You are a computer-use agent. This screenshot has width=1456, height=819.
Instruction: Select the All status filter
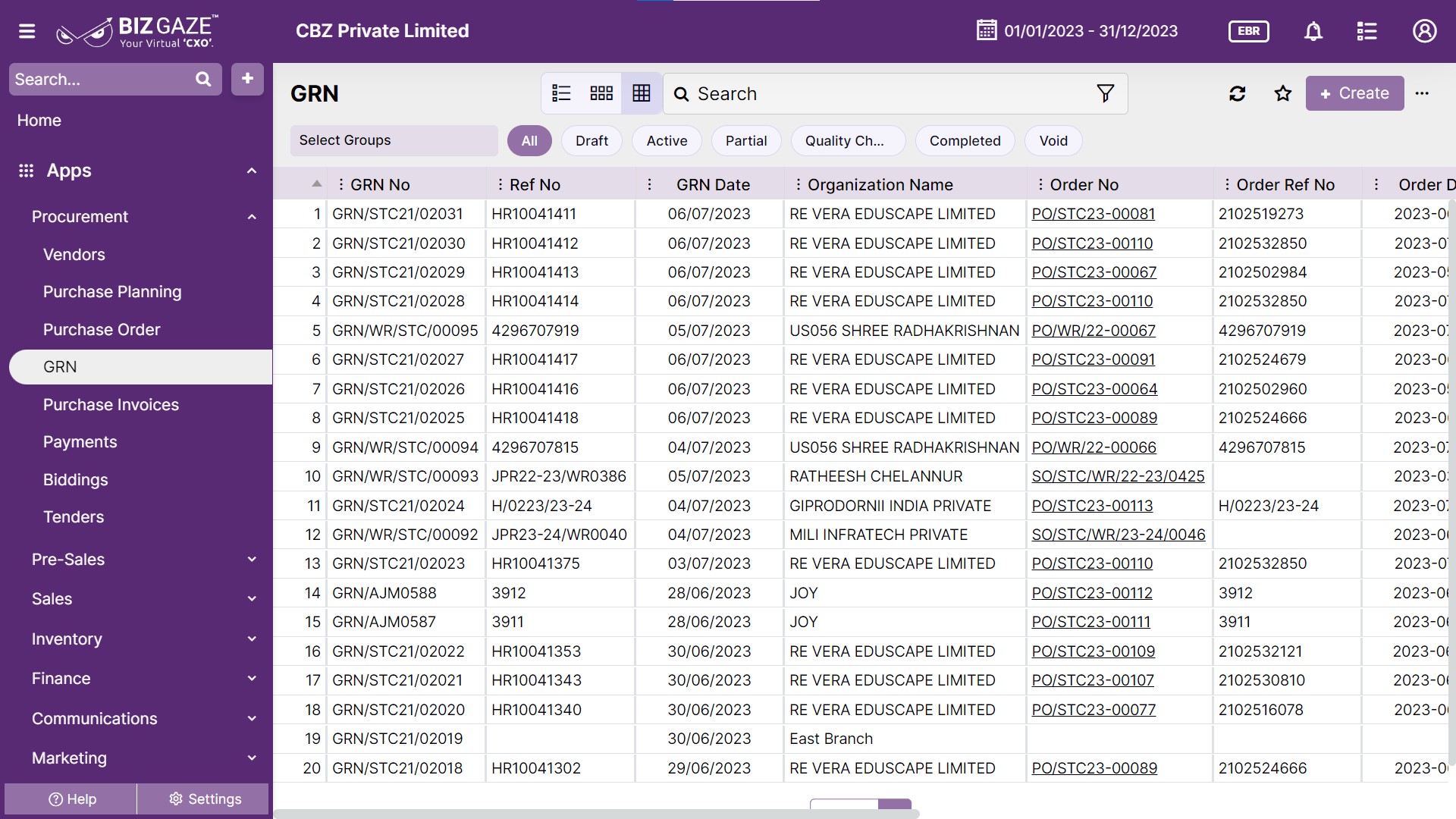tap(529, 141)
